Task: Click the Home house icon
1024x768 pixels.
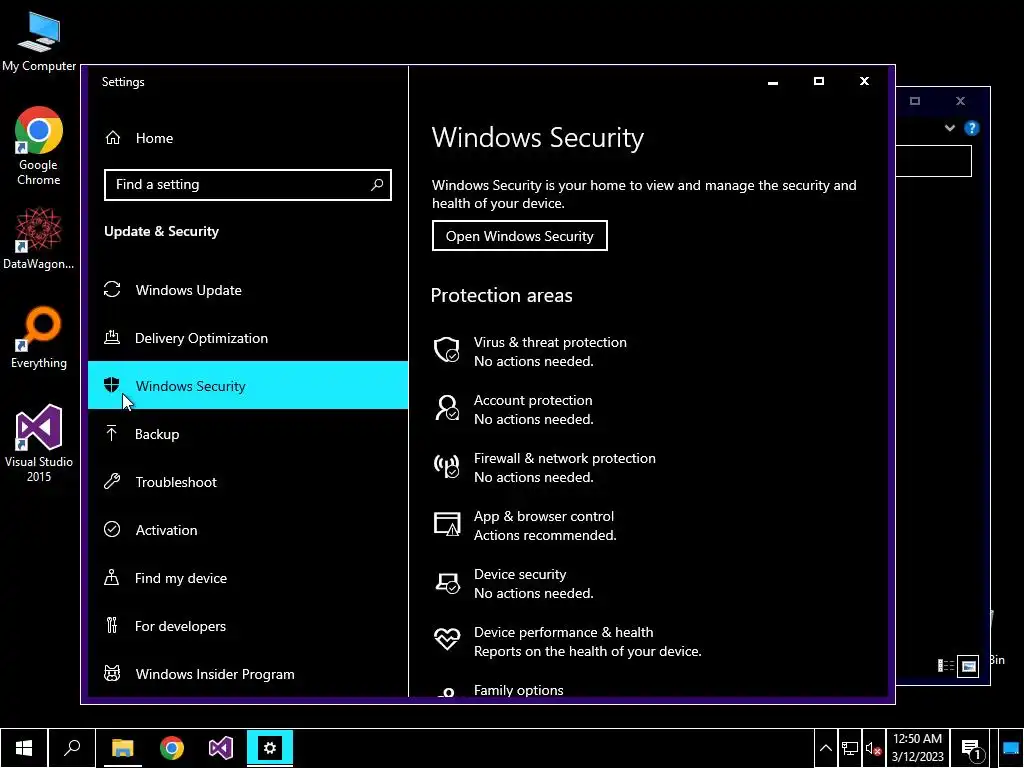Action: (113, 138)
